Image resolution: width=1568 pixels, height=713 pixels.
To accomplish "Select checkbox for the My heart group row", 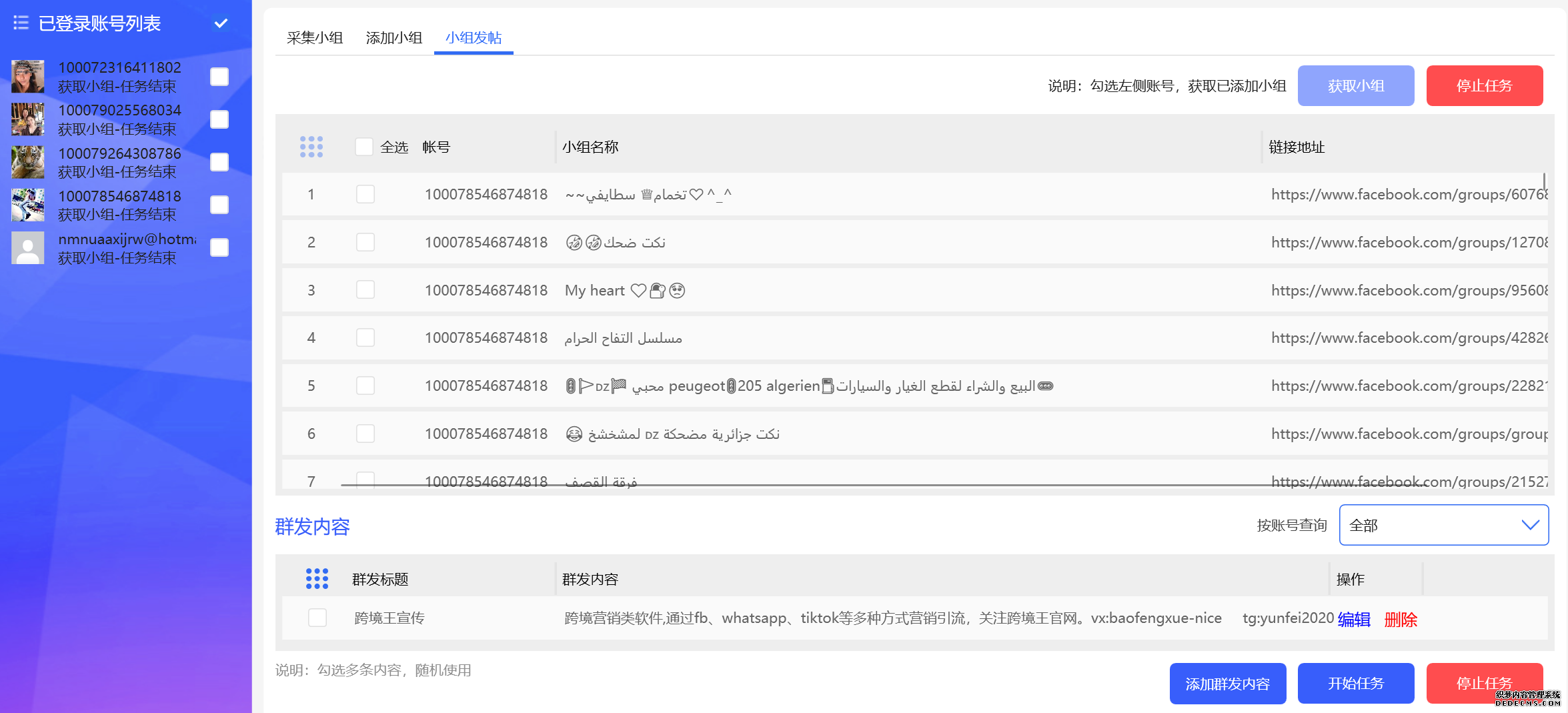I will pos(365,290).
